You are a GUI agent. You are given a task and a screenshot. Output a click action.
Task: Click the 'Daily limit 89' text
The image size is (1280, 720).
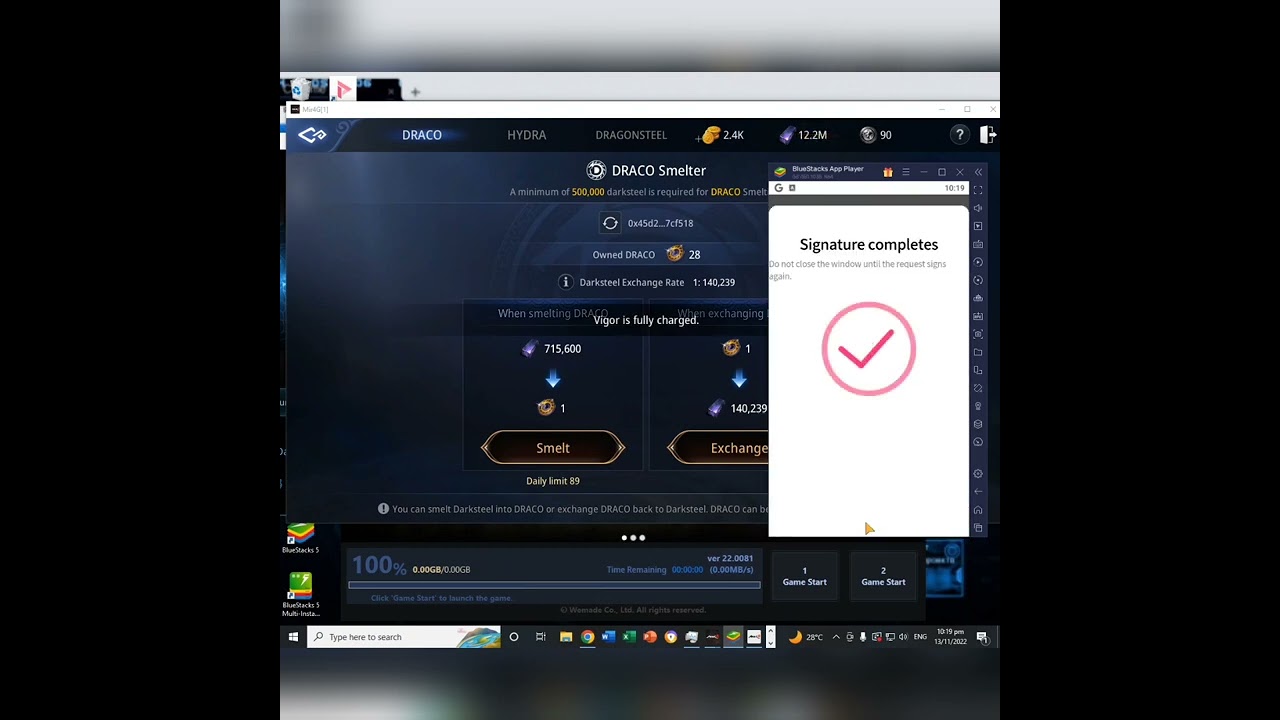coord(553,481)
